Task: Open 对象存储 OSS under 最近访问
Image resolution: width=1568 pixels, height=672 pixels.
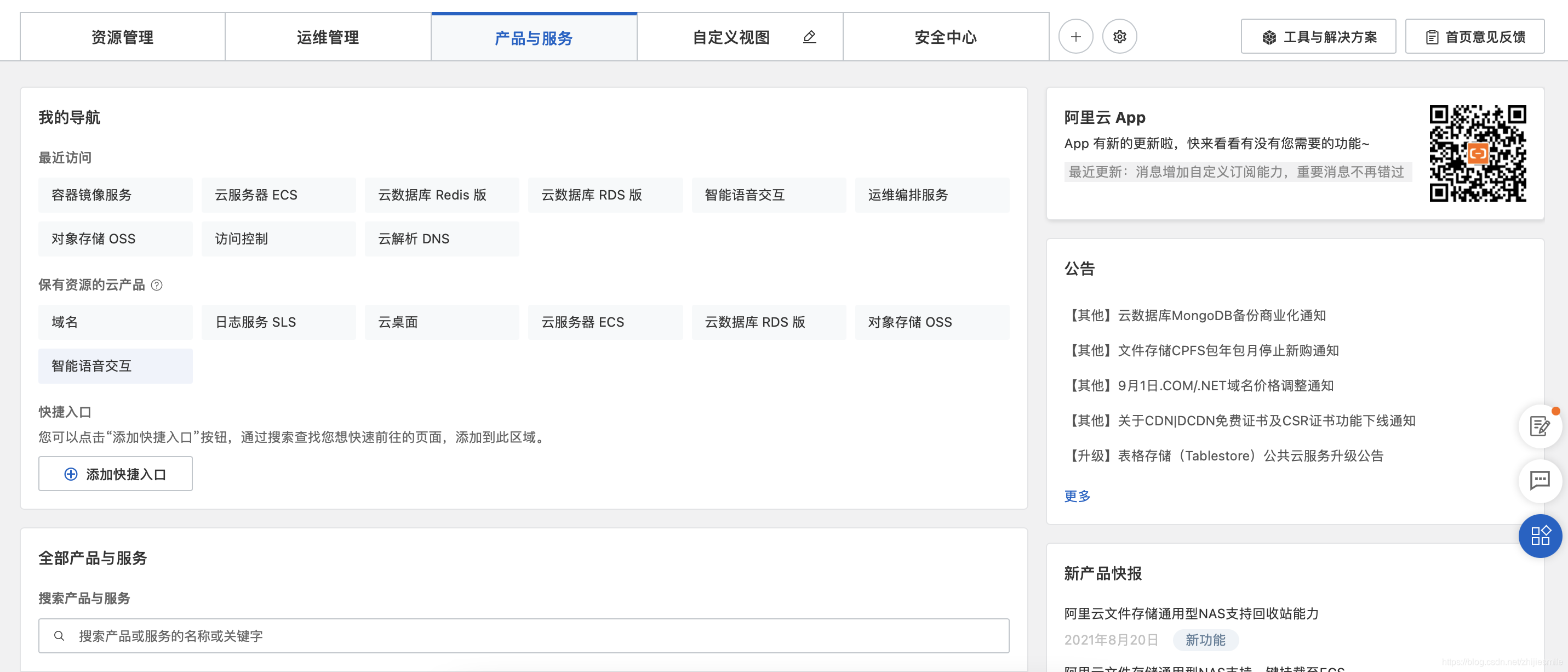Action: pyautogui.click(x=116, y=239)
